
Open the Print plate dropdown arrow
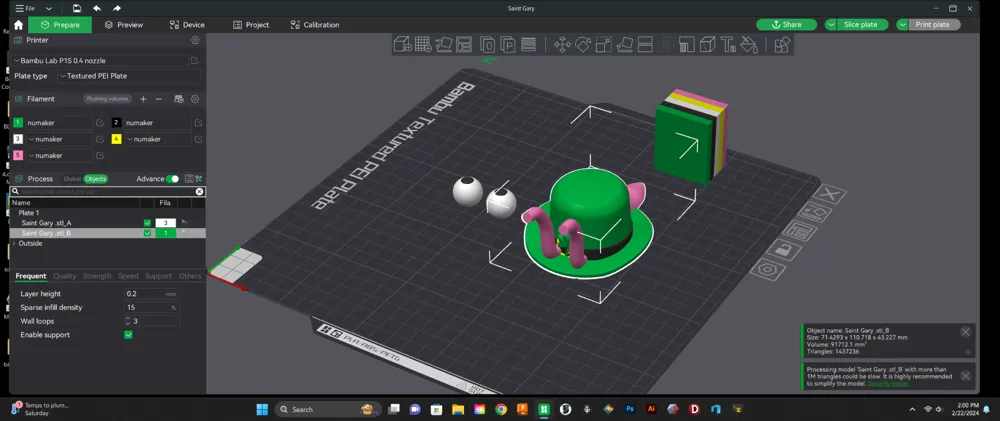coord(902,25)
